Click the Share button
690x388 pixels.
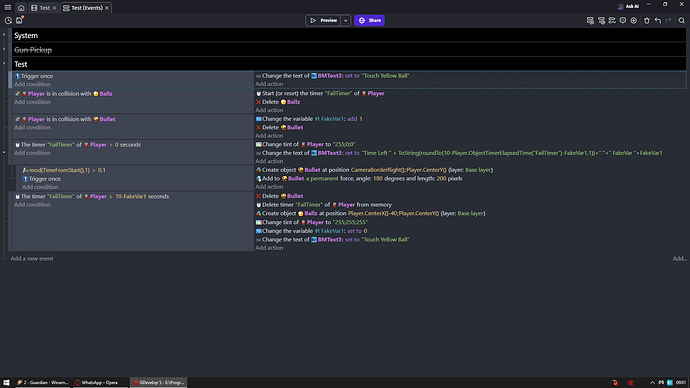pyautogui.click(x=369, y=20)
